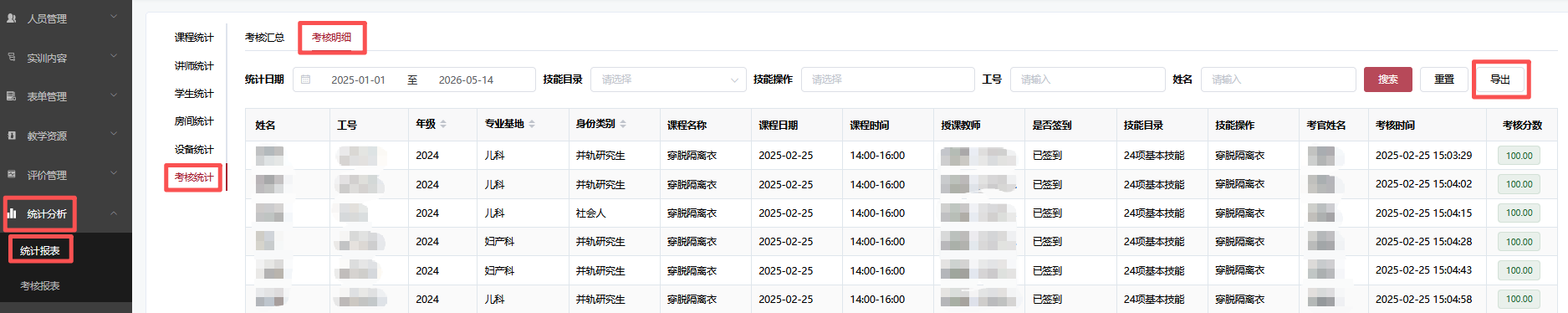Image resolution: width=1568 pixels, height=313 pixels.
Task: Switch to 设备统计 section
Action: 194,149
